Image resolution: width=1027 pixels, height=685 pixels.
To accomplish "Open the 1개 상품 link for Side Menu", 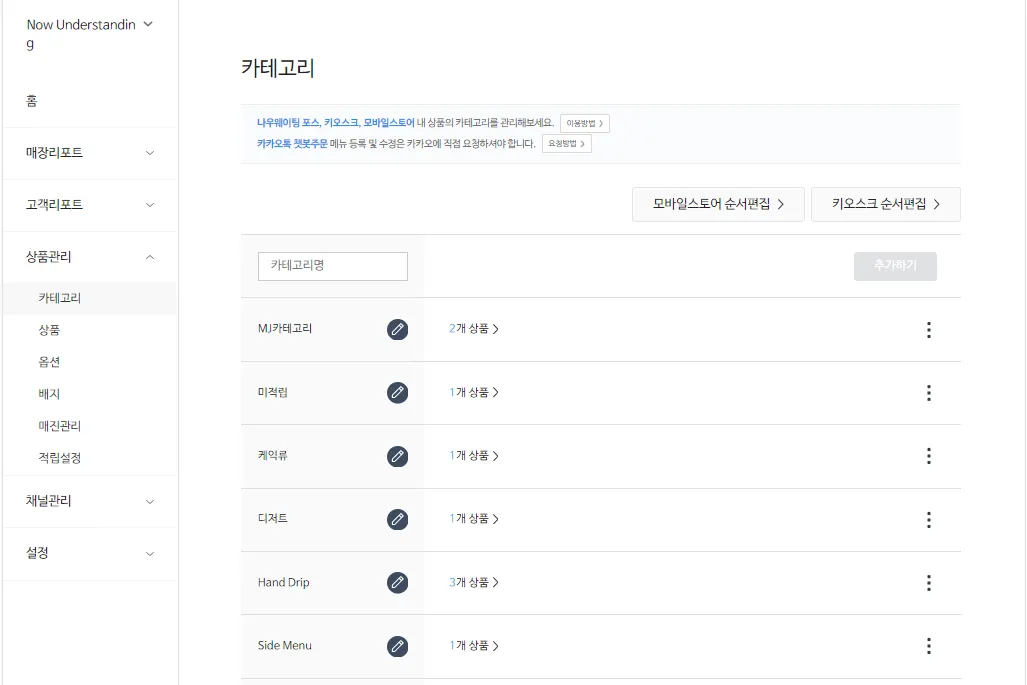I will click(x=474, y=646).
